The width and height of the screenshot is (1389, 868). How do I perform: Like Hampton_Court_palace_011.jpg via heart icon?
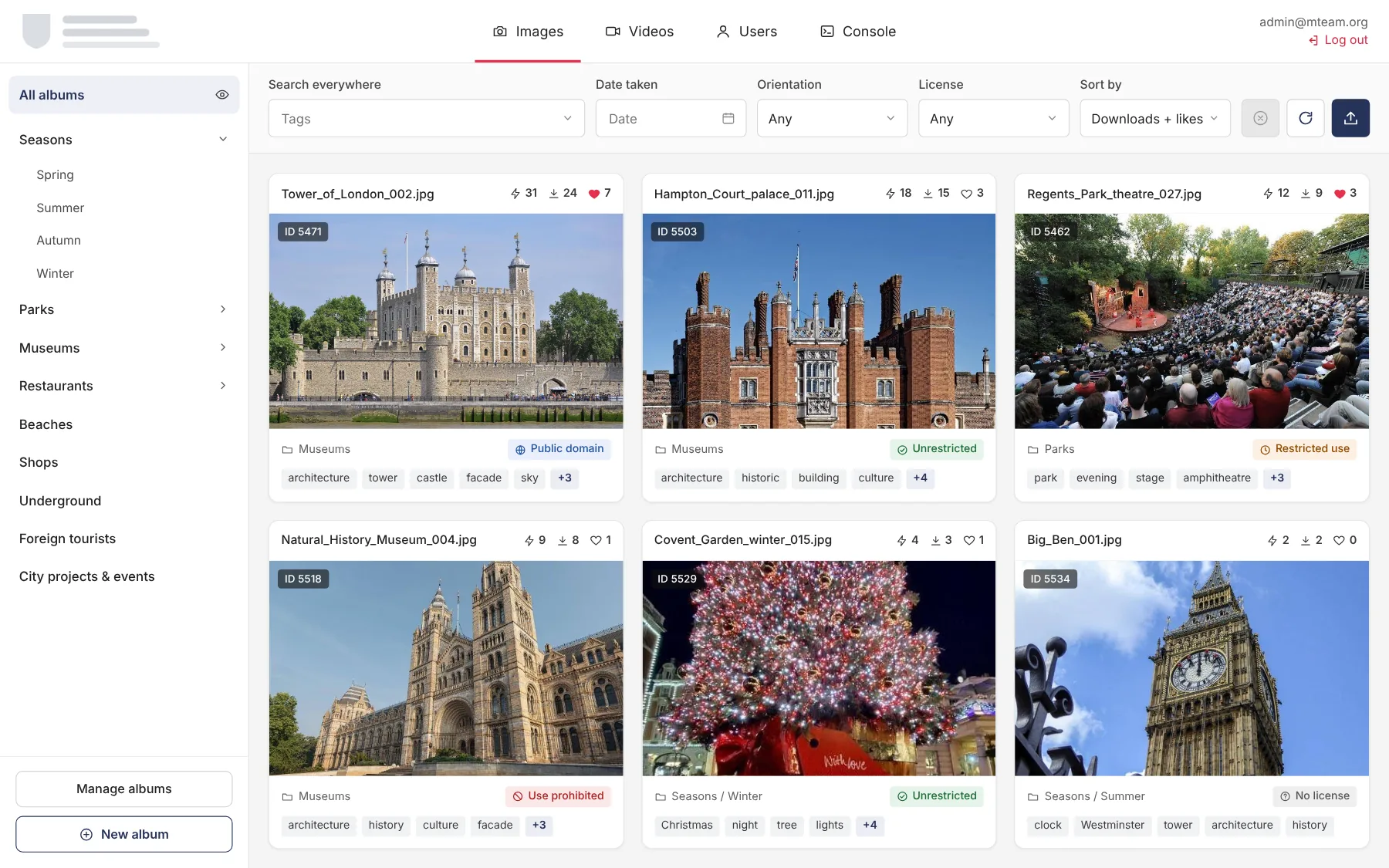tap(966, 194)
